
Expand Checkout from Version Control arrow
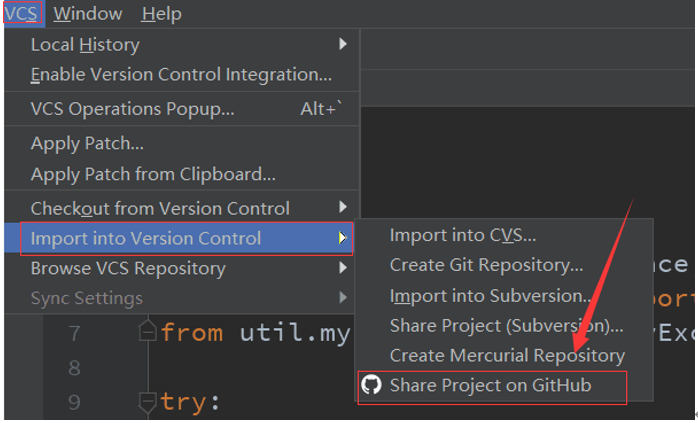click(343, 208)
